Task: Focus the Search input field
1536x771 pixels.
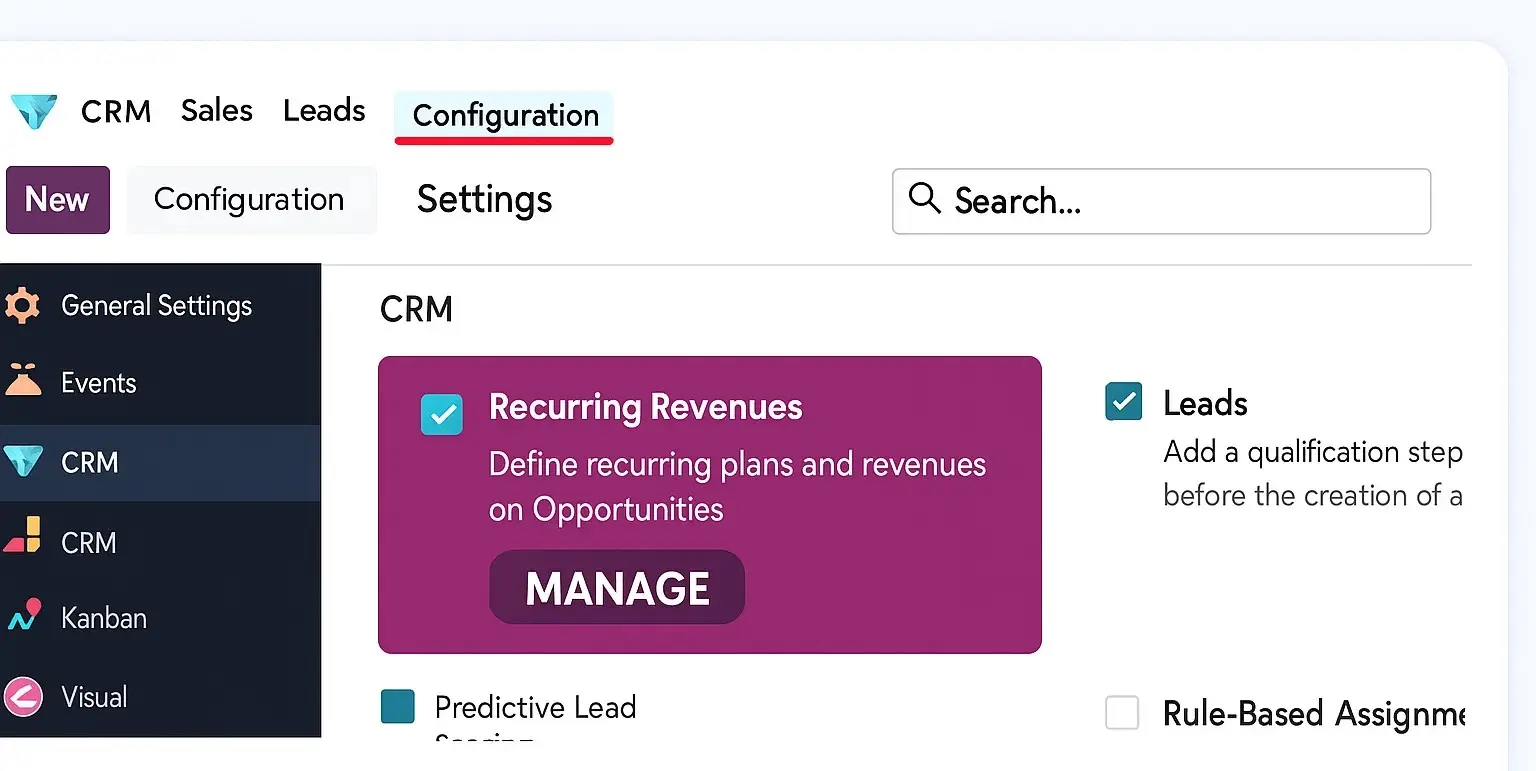Action: [1161, 201]
